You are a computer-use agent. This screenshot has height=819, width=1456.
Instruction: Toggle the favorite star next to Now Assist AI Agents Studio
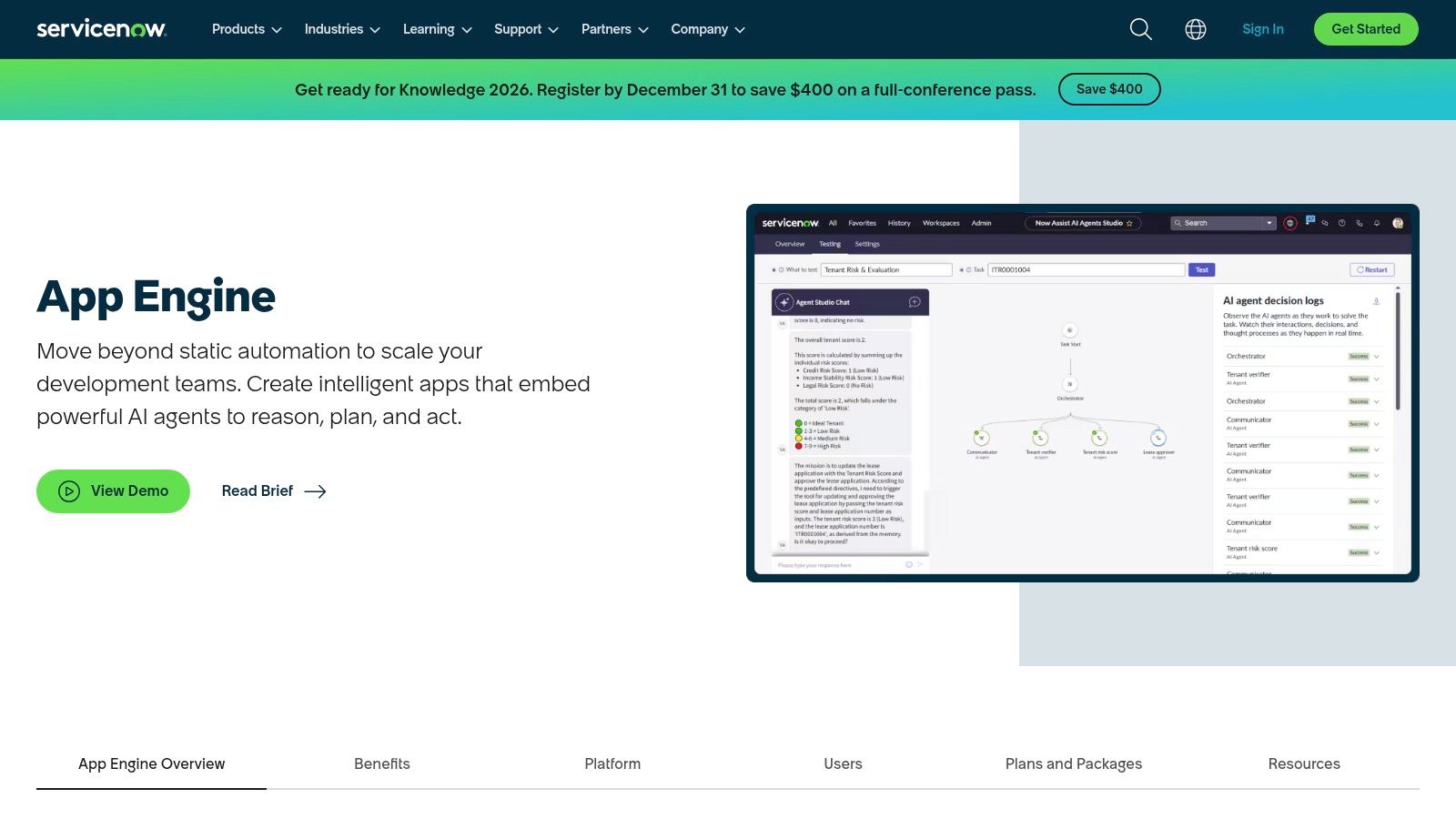(1128, 223)
